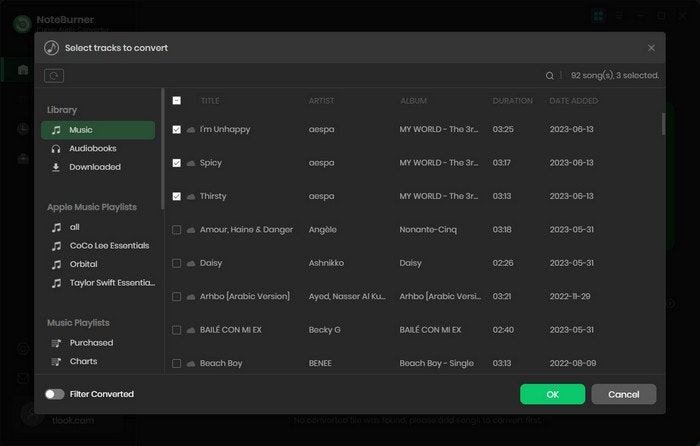Click the music note dialog title icon
Image resolution: width=700 pixels, height=446 pixels.
tap(51, 48)
